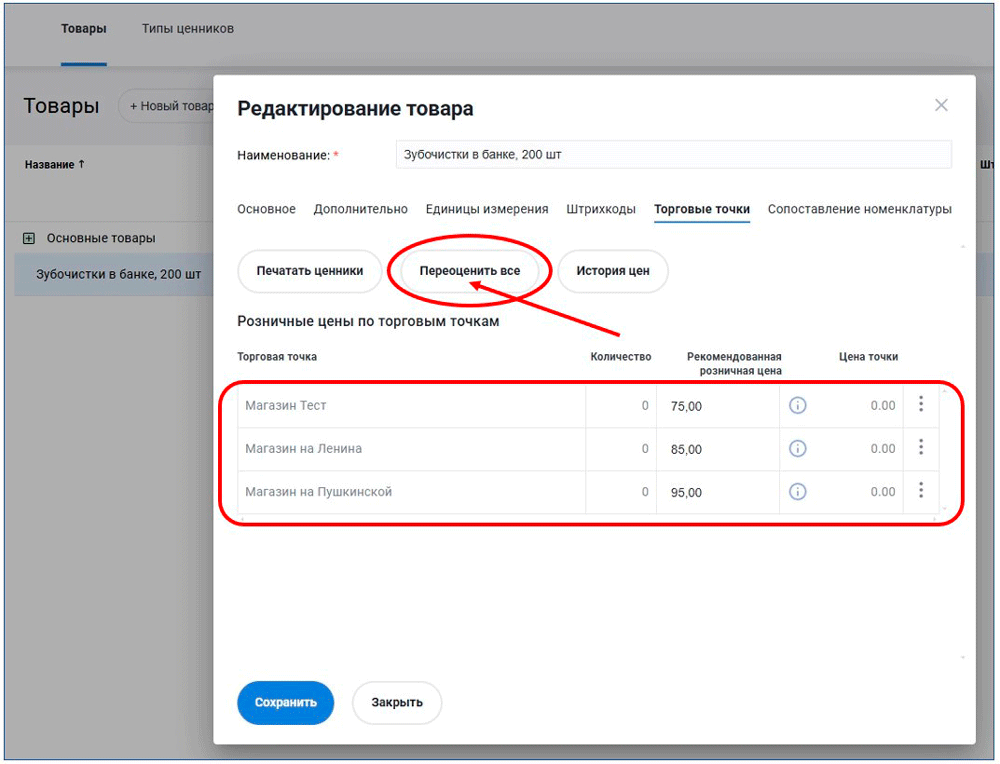Open three-dot menu for Магазин на Ленина
The image size is (1000, 764).
[x=920, y=447]
